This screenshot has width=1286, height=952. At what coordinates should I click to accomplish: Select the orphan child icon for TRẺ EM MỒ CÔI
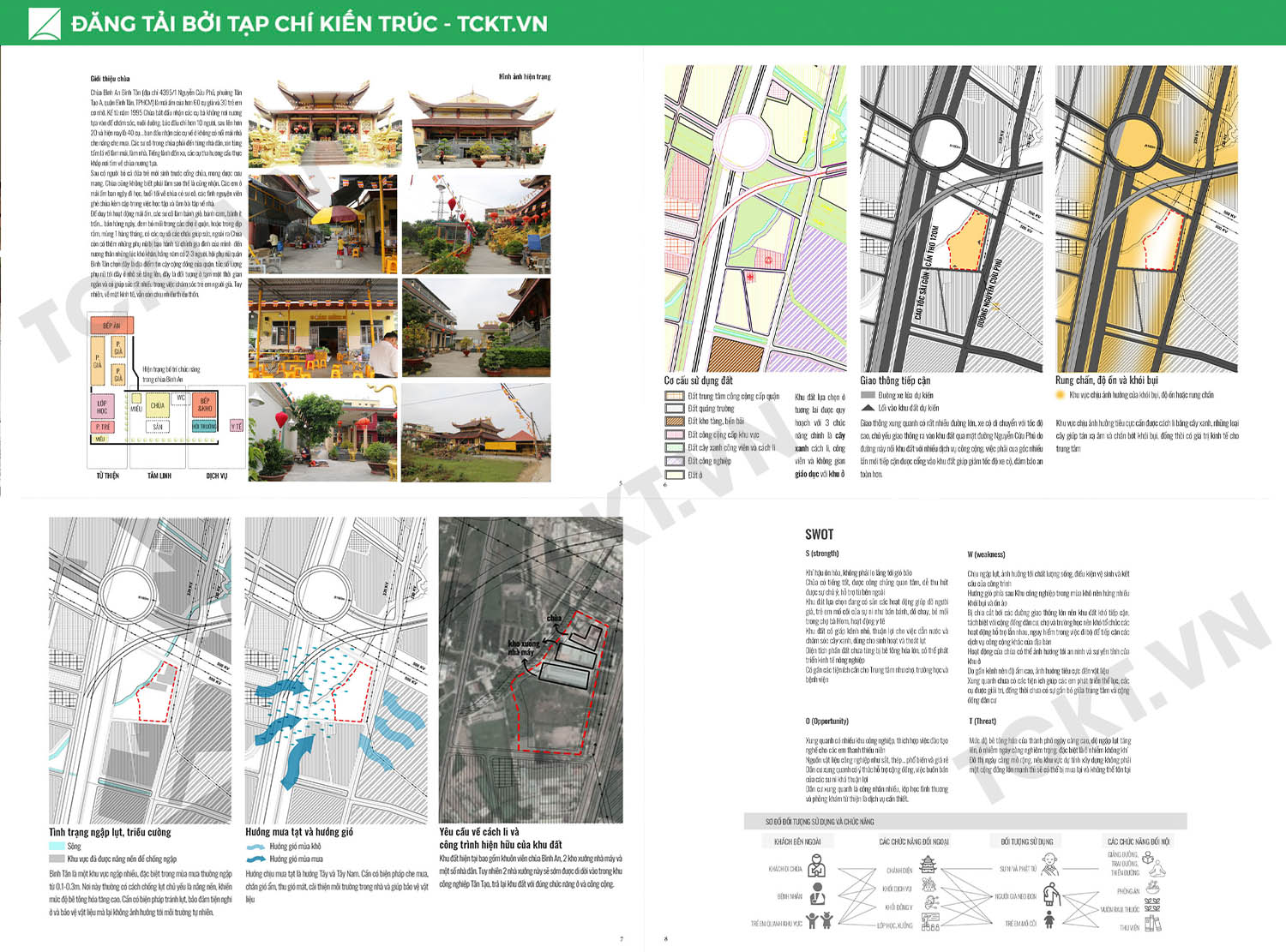click(1049, 921)
